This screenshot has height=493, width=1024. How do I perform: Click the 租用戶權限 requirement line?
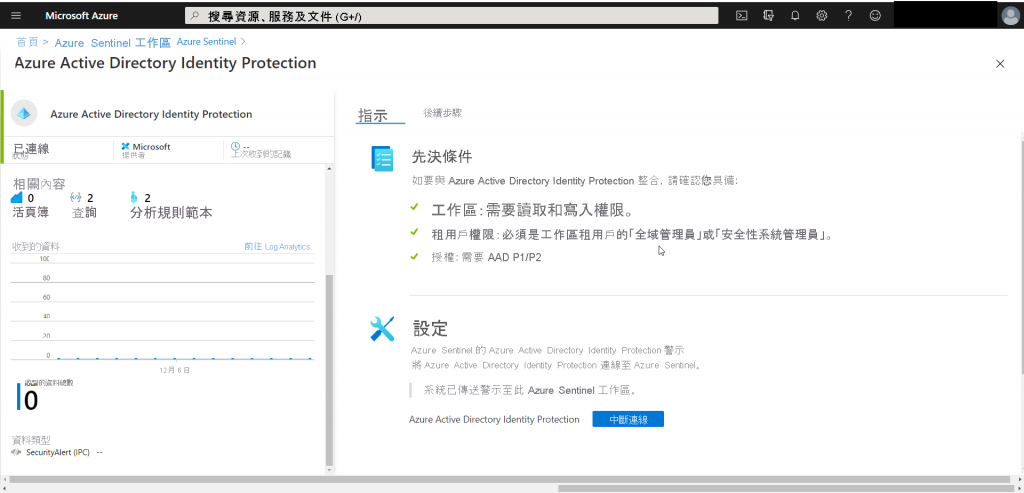(x=632, y=234)
